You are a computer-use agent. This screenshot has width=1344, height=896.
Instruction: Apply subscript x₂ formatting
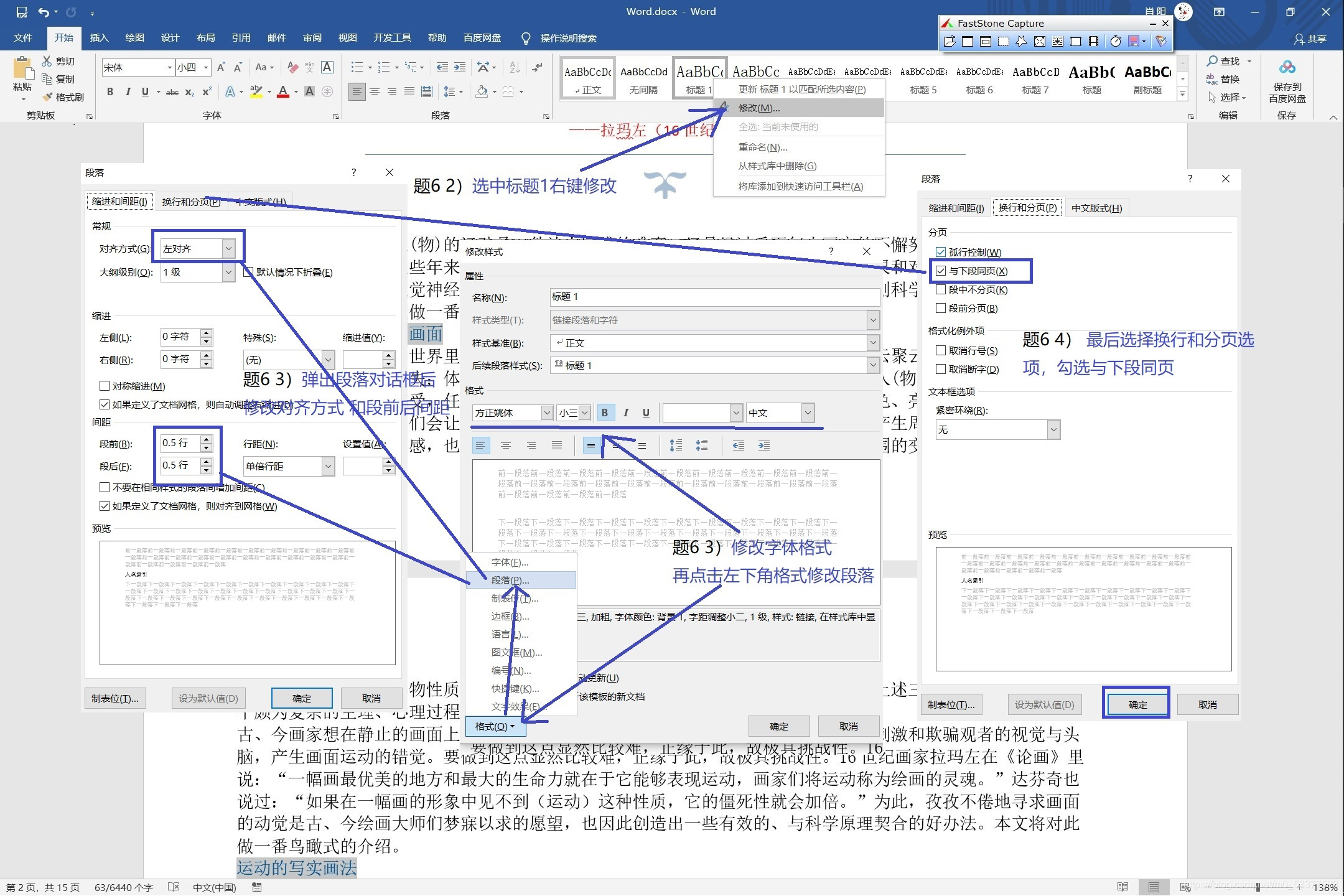tap(190, 92)
